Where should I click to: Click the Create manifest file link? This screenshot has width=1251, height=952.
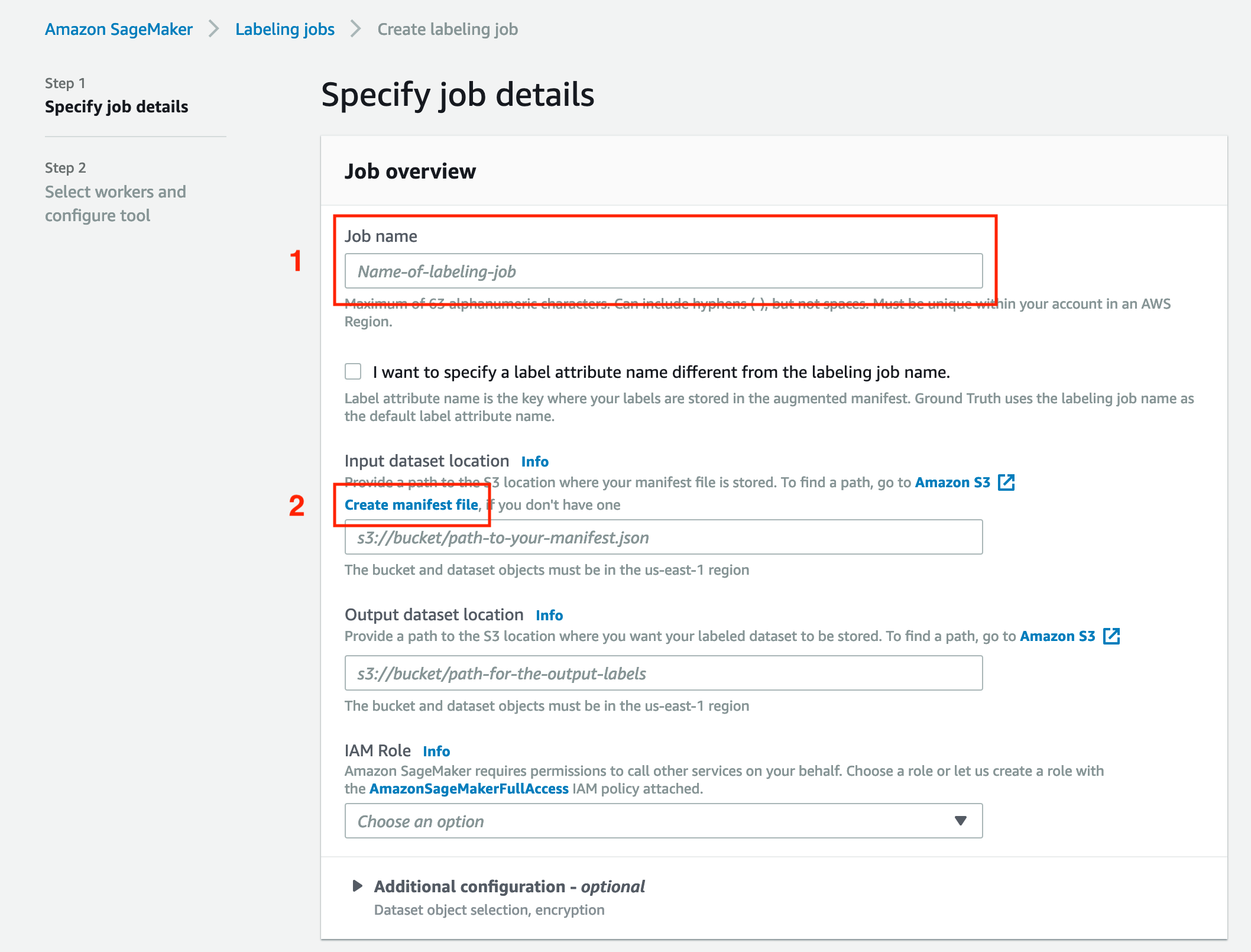[x=411, y=505]
